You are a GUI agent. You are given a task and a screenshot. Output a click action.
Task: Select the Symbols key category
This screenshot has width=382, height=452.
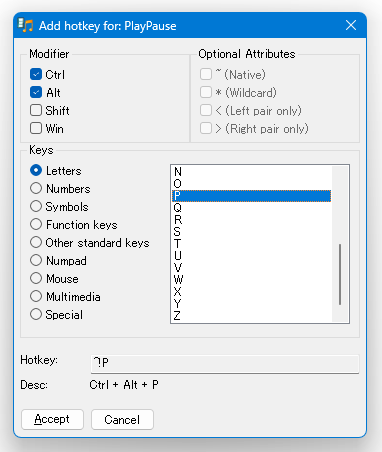[36, 206]
